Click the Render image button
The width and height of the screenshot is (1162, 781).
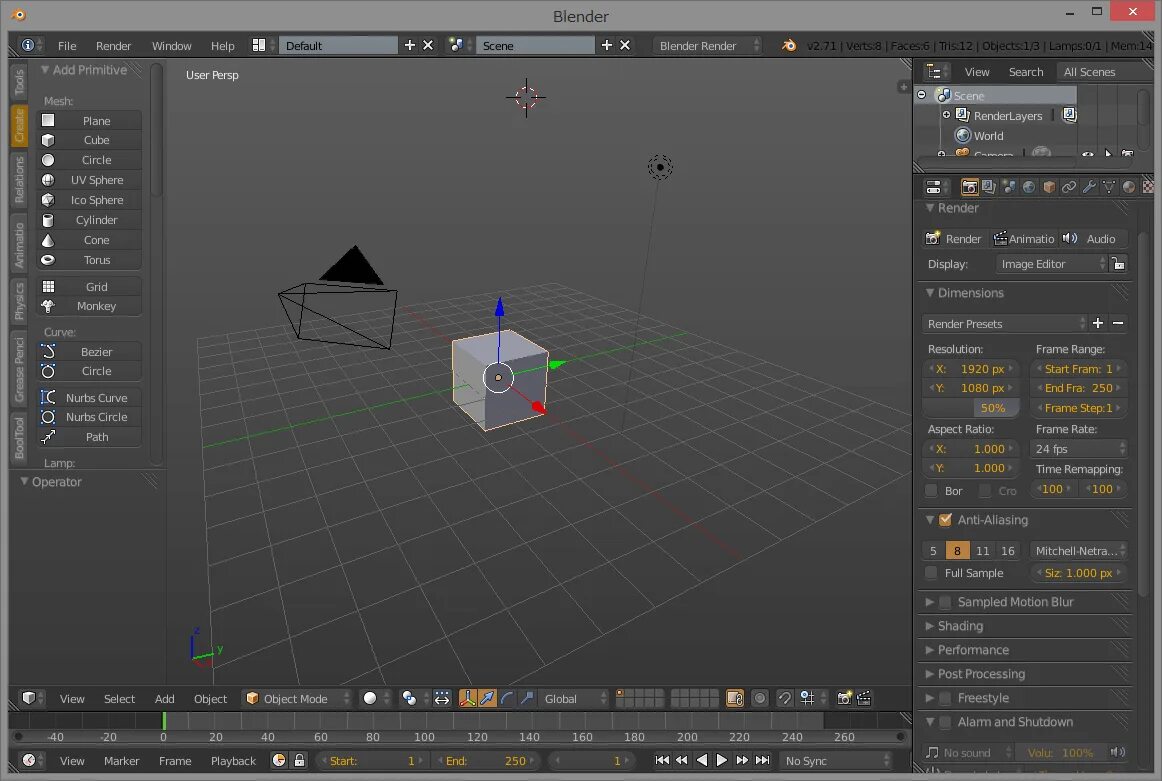(954, 239)
